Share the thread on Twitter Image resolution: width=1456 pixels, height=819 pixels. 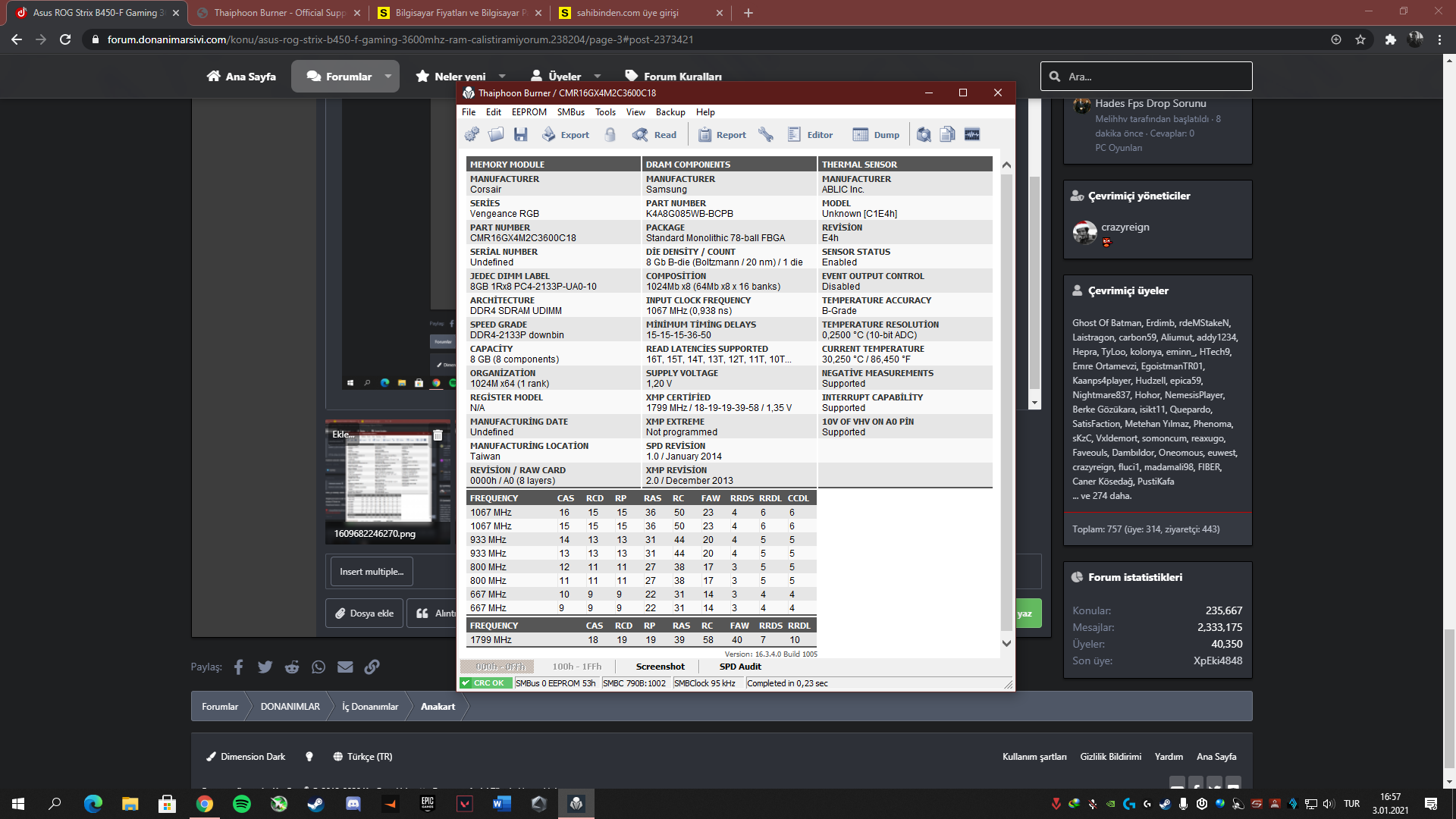(x=265, y=667)
